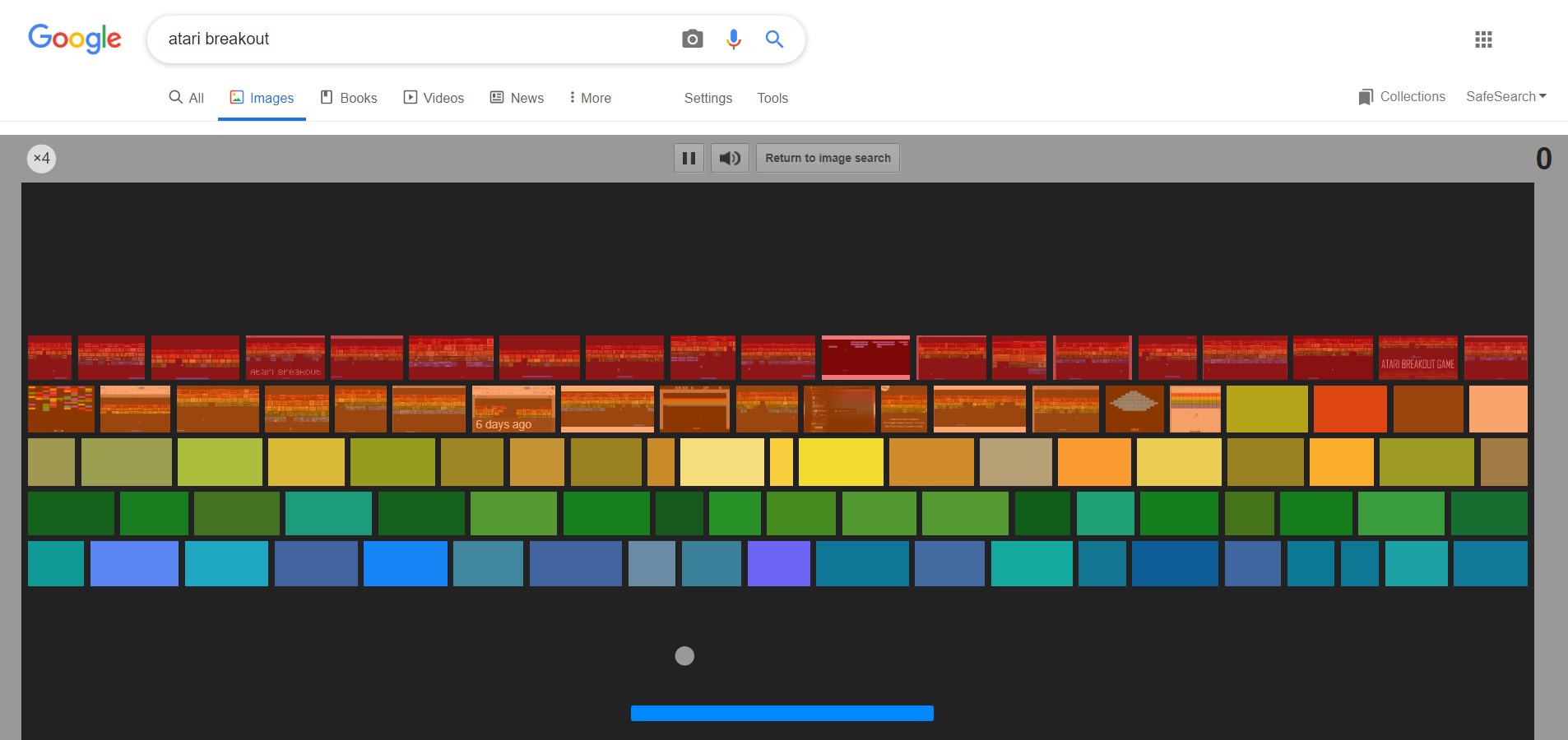This screenshot has height=740, width=1568.
Task: Open Collections link
Action: (1402, 97)
